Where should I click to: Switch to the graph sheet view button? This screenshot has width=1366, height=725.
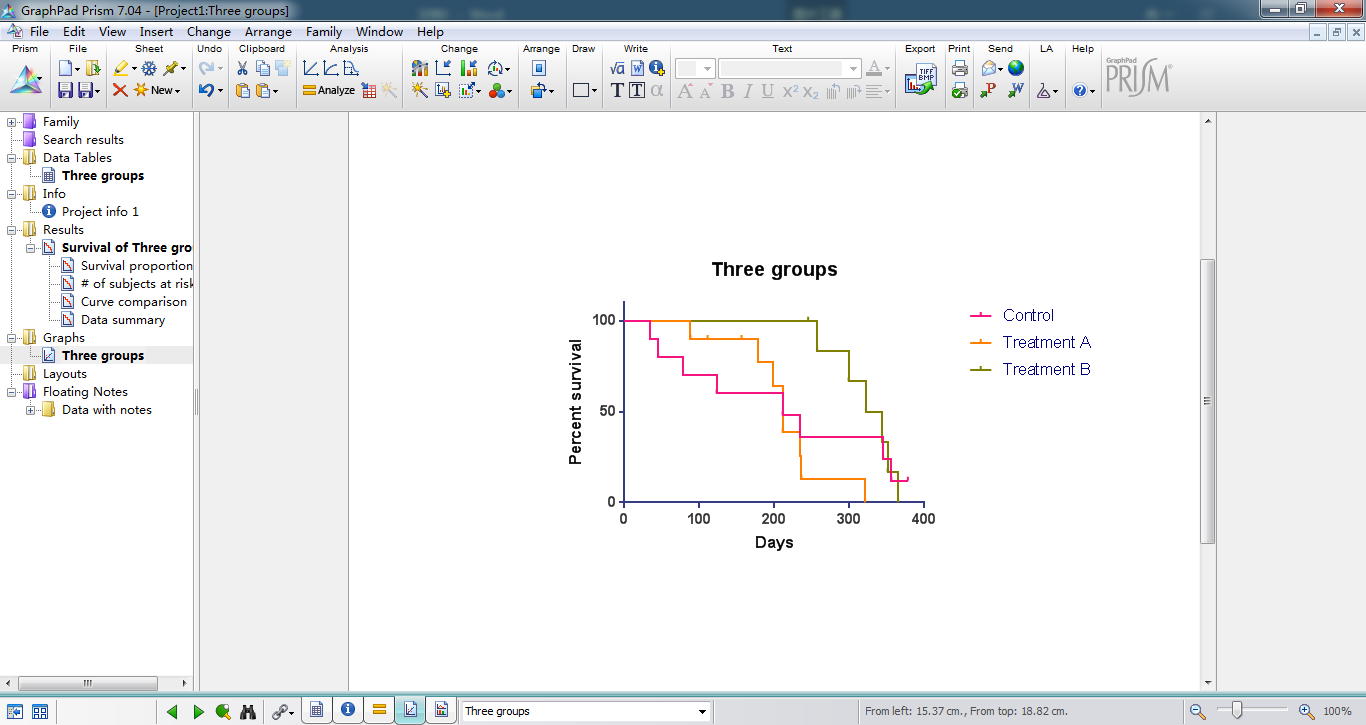[x=409, y=710]
